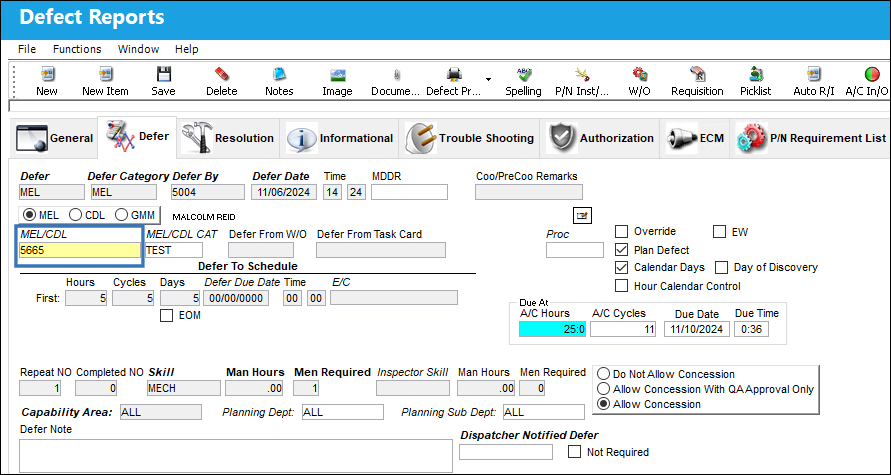Image resolution: width=891 pixels, height=475 pixels.
Task: Click the Due Time field
Action: point(751,329)
